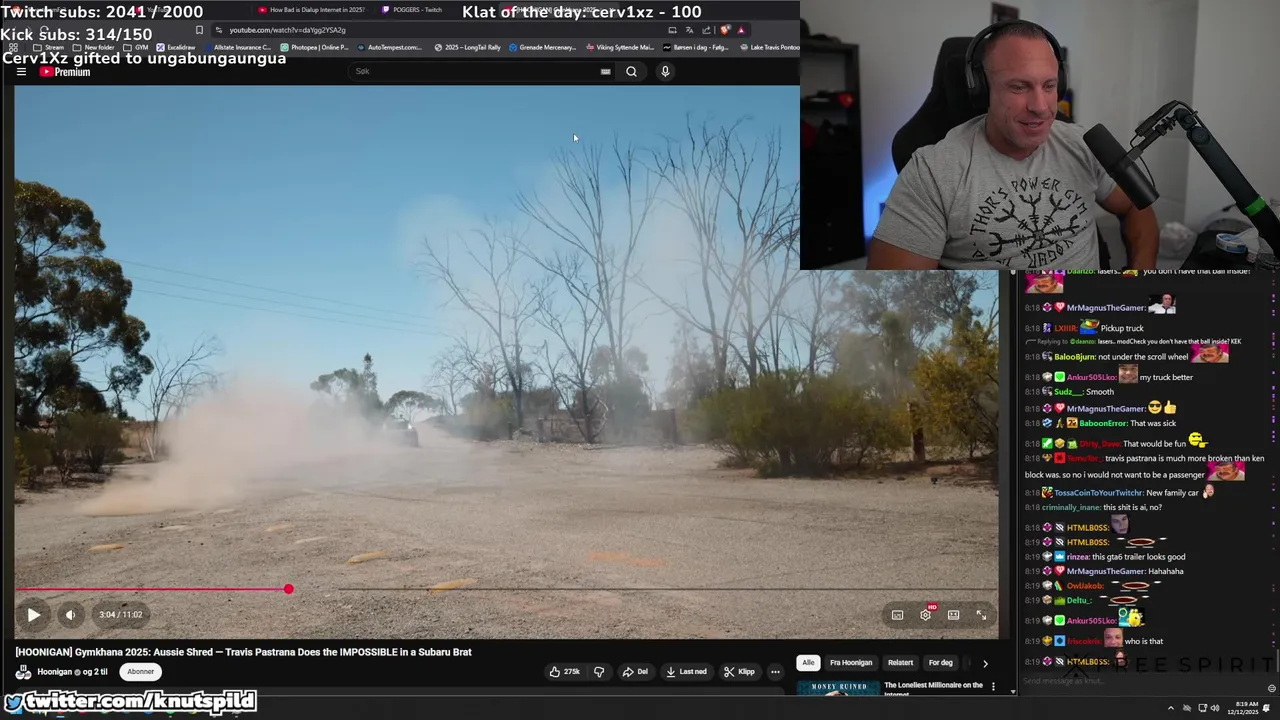Switch to Dialup Internet browser tab

point(311,10)
